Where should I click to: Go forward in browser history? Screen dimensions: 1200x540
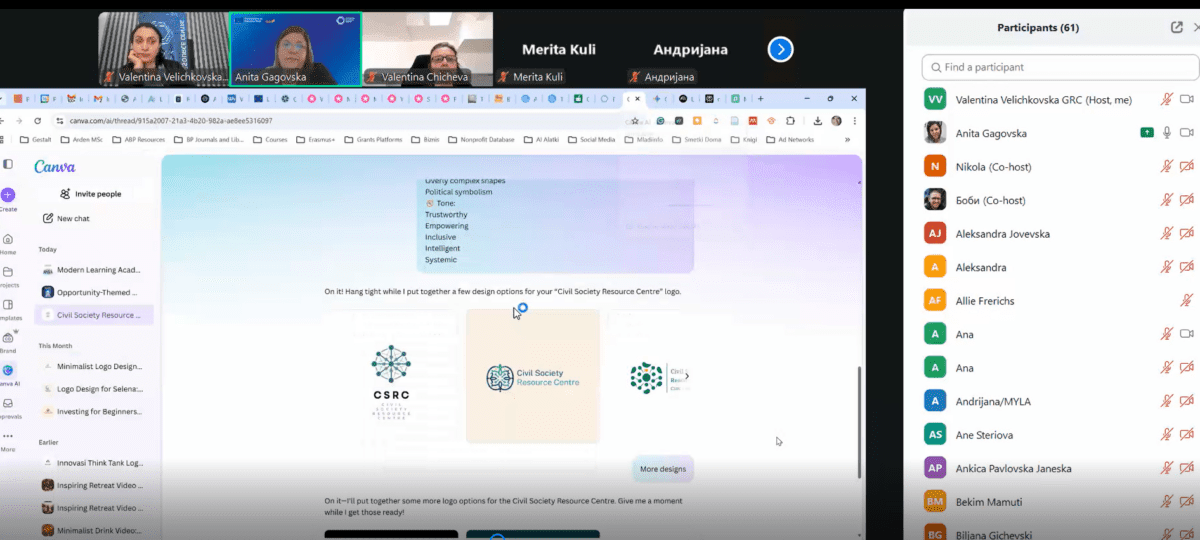click(20, 120)
